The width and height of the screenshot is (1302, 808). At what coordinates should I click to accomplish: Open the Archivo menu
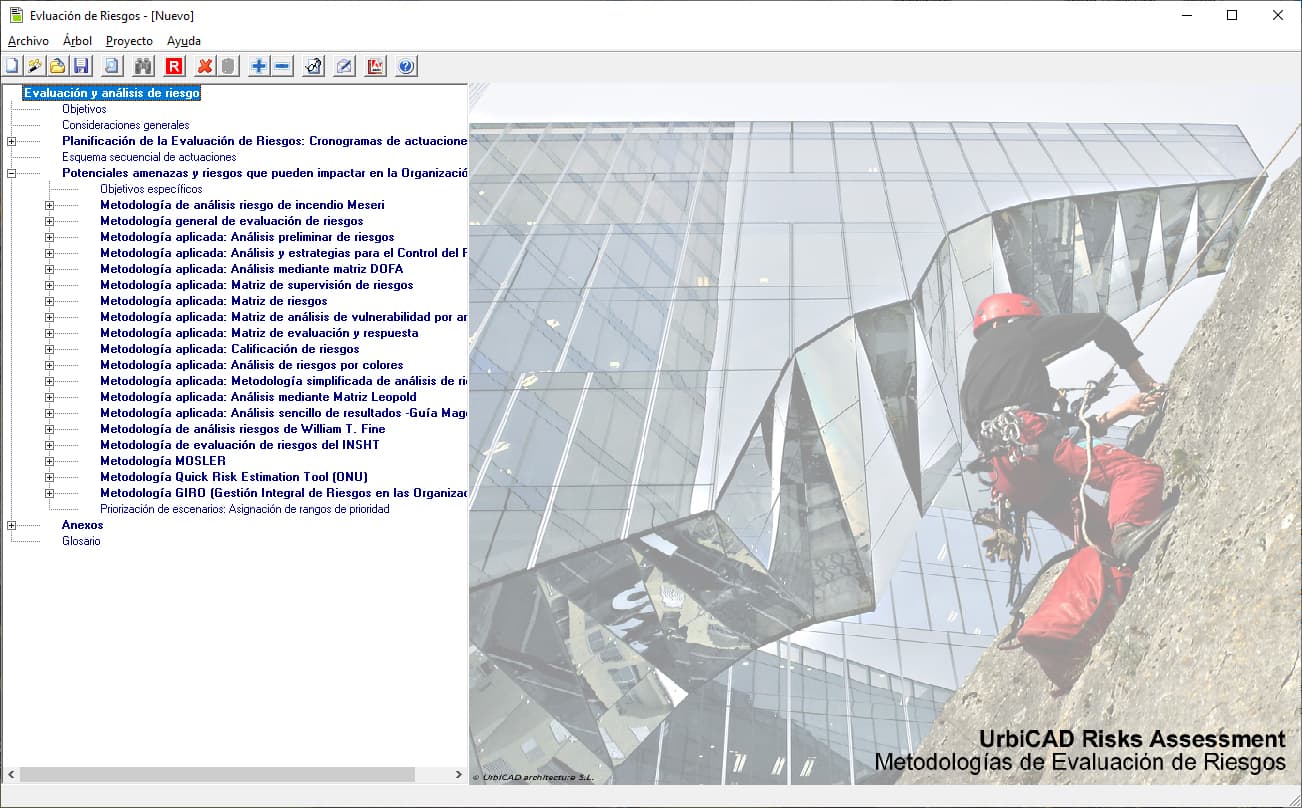coord(28,41)
